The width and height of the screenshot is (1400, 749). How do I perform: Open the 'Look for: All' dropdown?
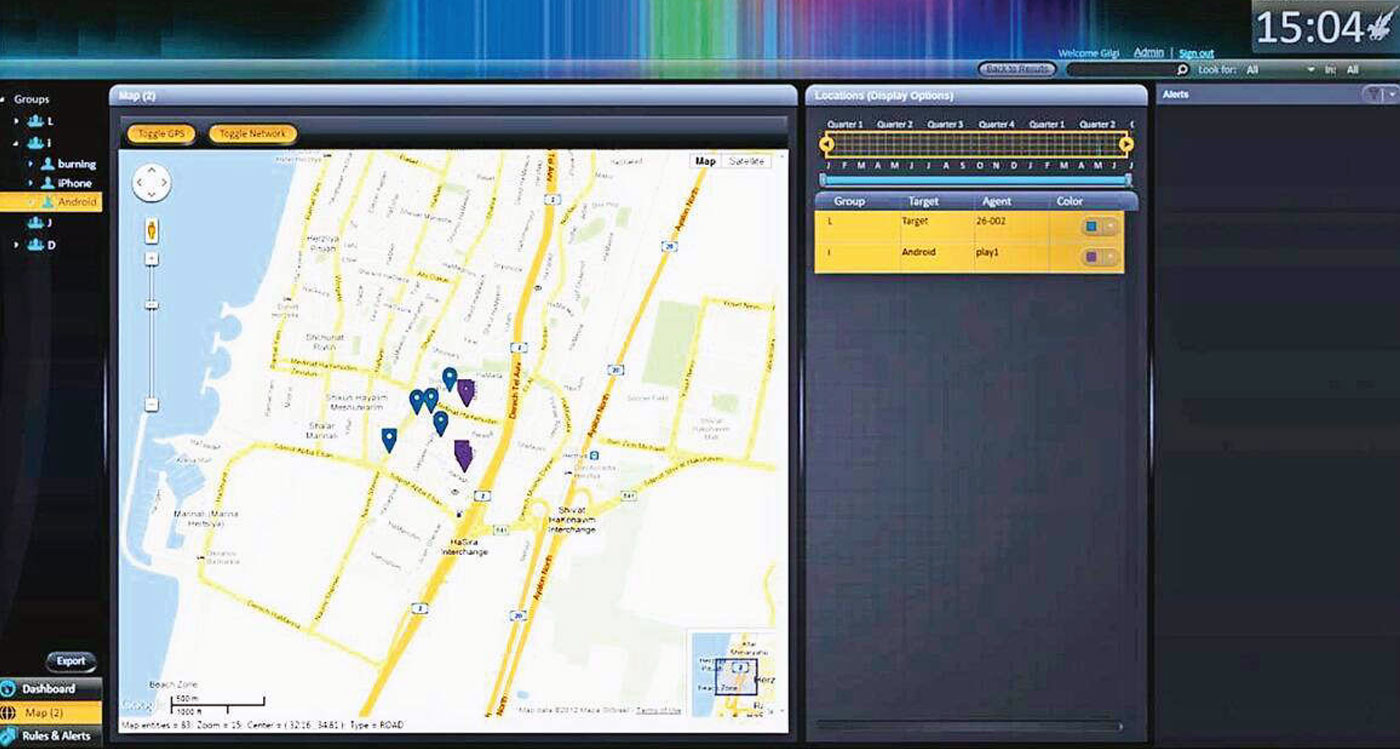(x=1311, y=70)
